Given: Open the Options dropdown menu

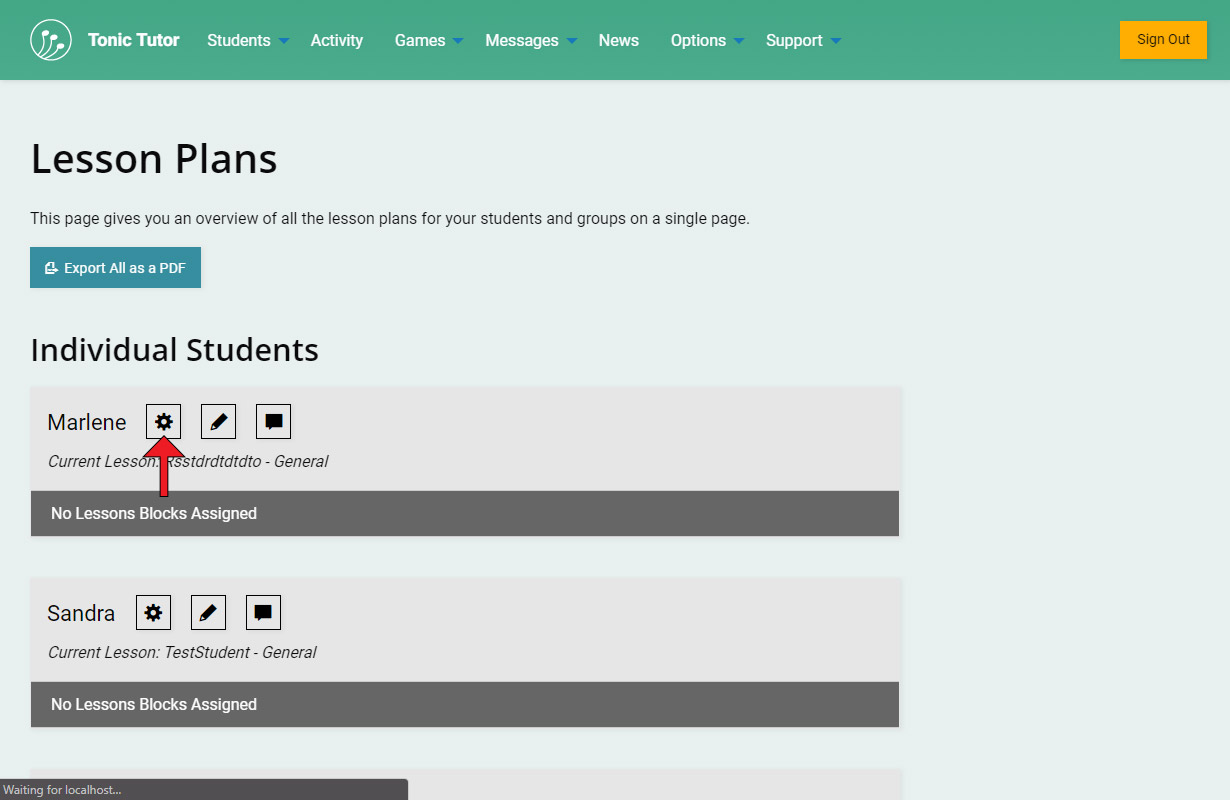Looking at the screenshot, I should [x=706, y=41].
